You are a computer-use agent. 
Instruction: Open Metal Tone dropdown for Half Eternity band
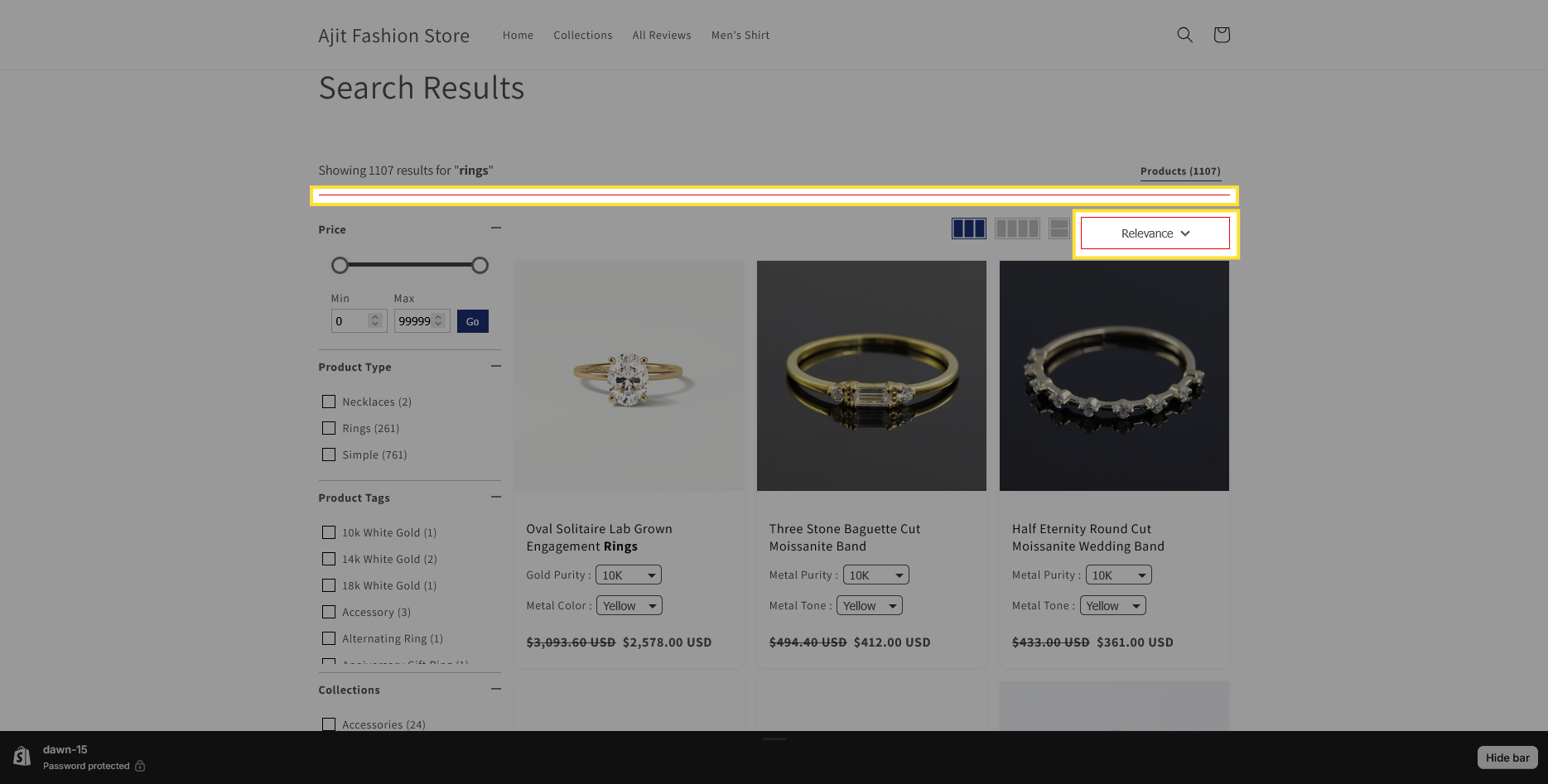coord(1113,606)
